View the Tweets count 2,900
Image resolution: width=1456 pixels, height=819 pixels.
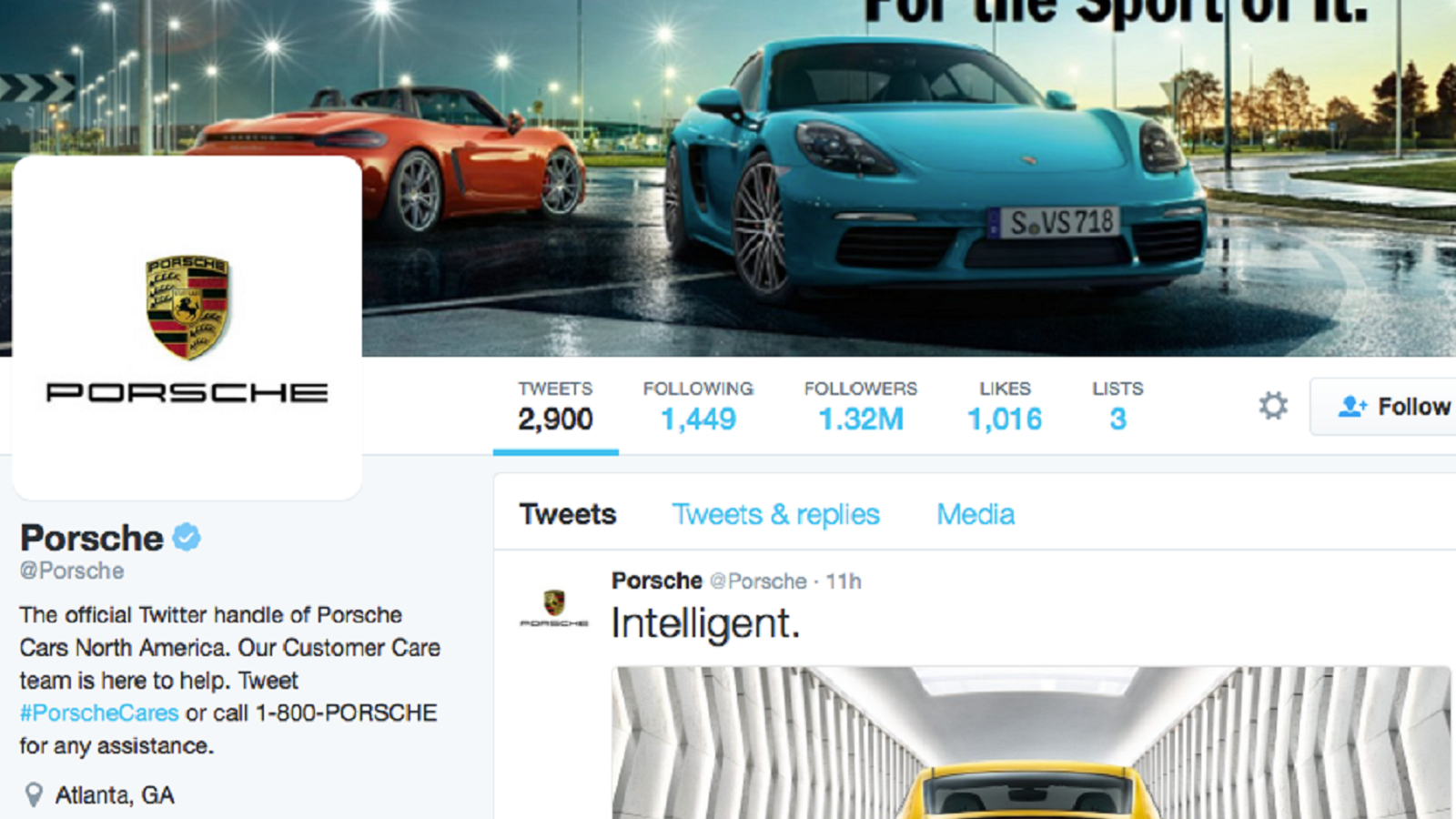pyautogui.click(x=555, y=406)
